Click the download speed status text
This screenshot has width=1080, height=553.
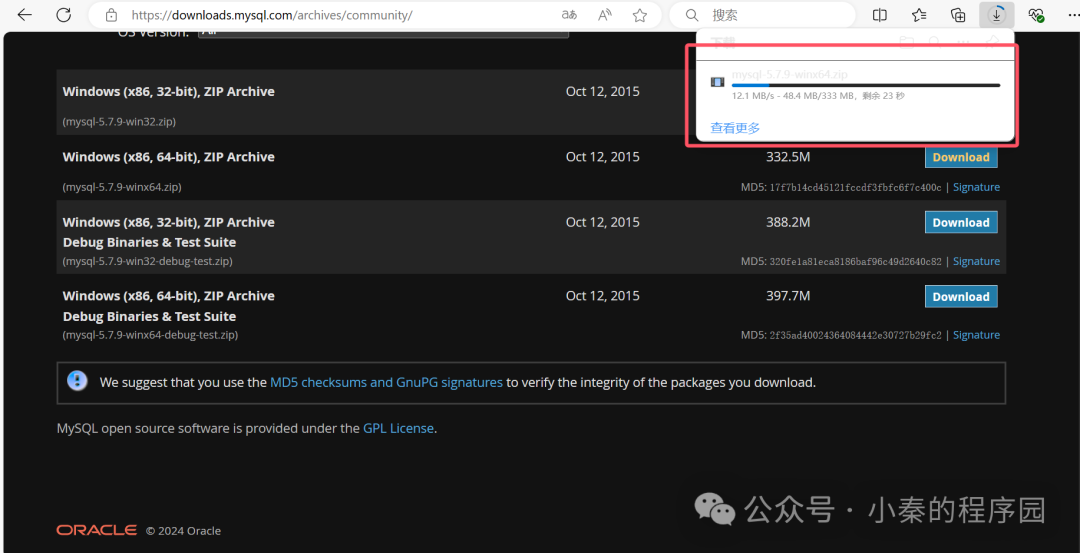[x=818, y=96]
